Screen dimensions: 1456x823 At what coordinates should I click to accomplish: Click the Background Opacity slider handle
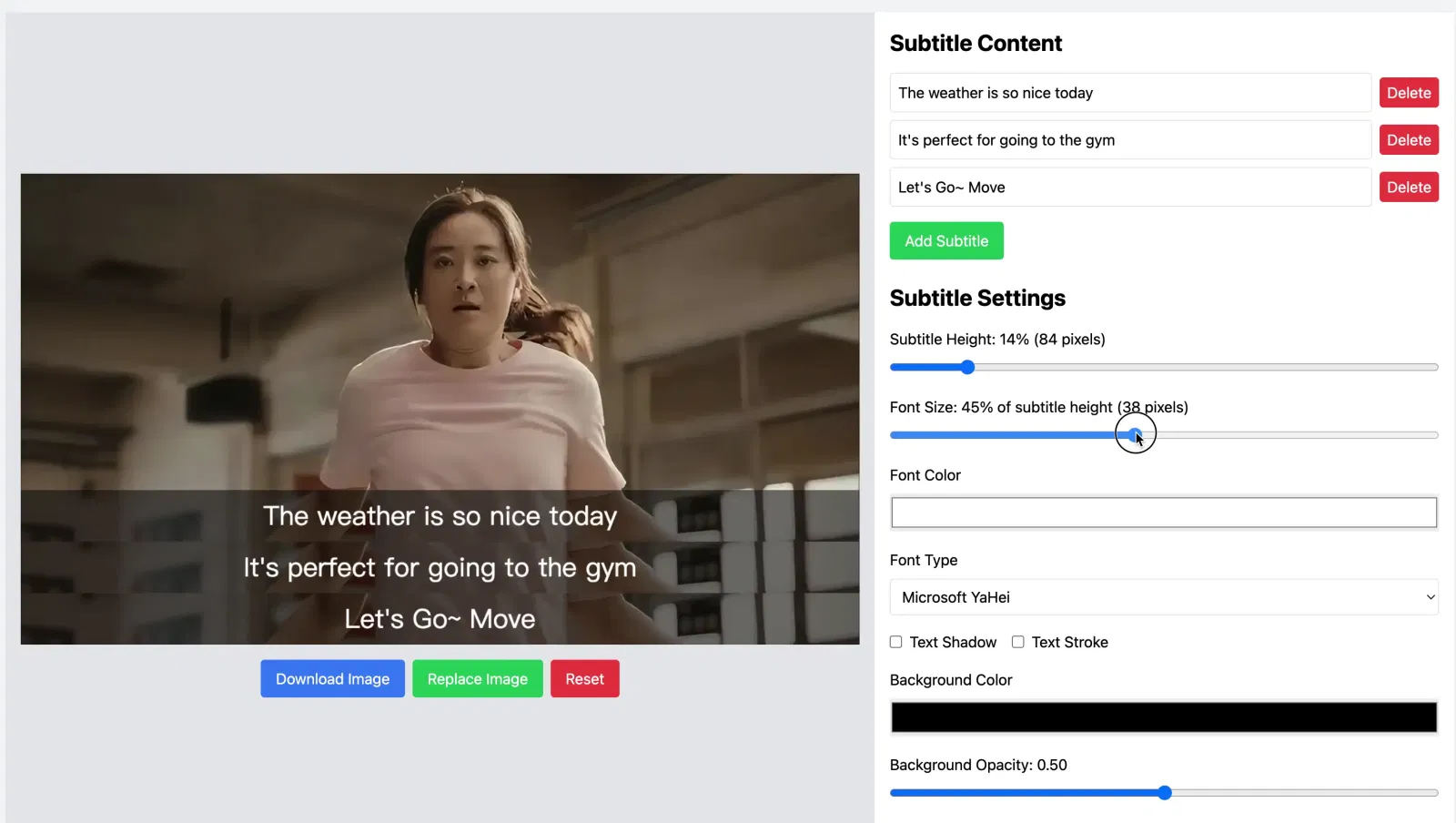[1164, 793]
